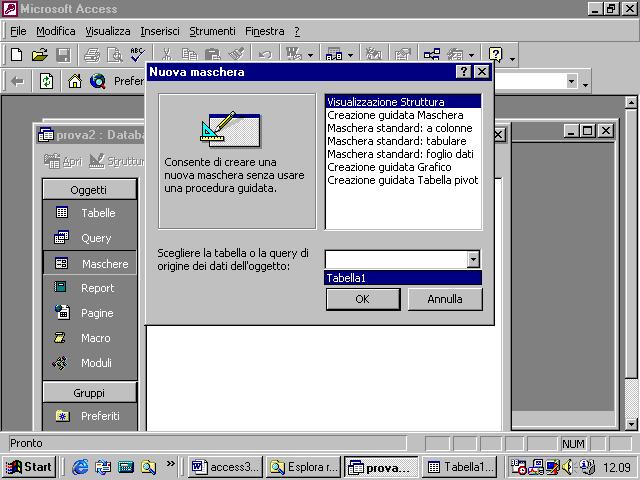Expand the Office Links dropdown arrow
The height and width of the screenshot is (480, 640).
311,56
